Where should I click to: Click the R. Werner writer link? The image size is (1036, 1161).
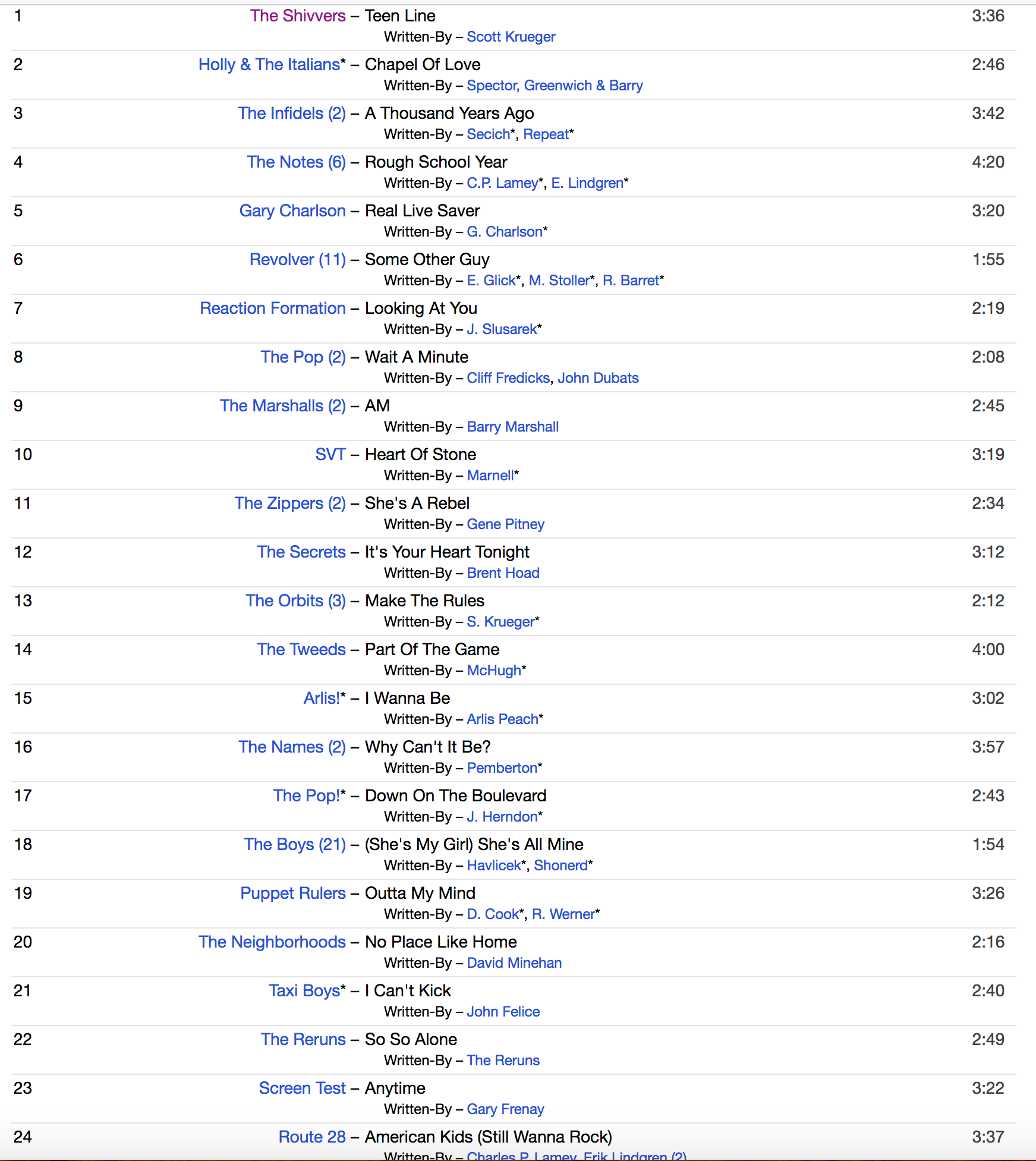[563, 914]
